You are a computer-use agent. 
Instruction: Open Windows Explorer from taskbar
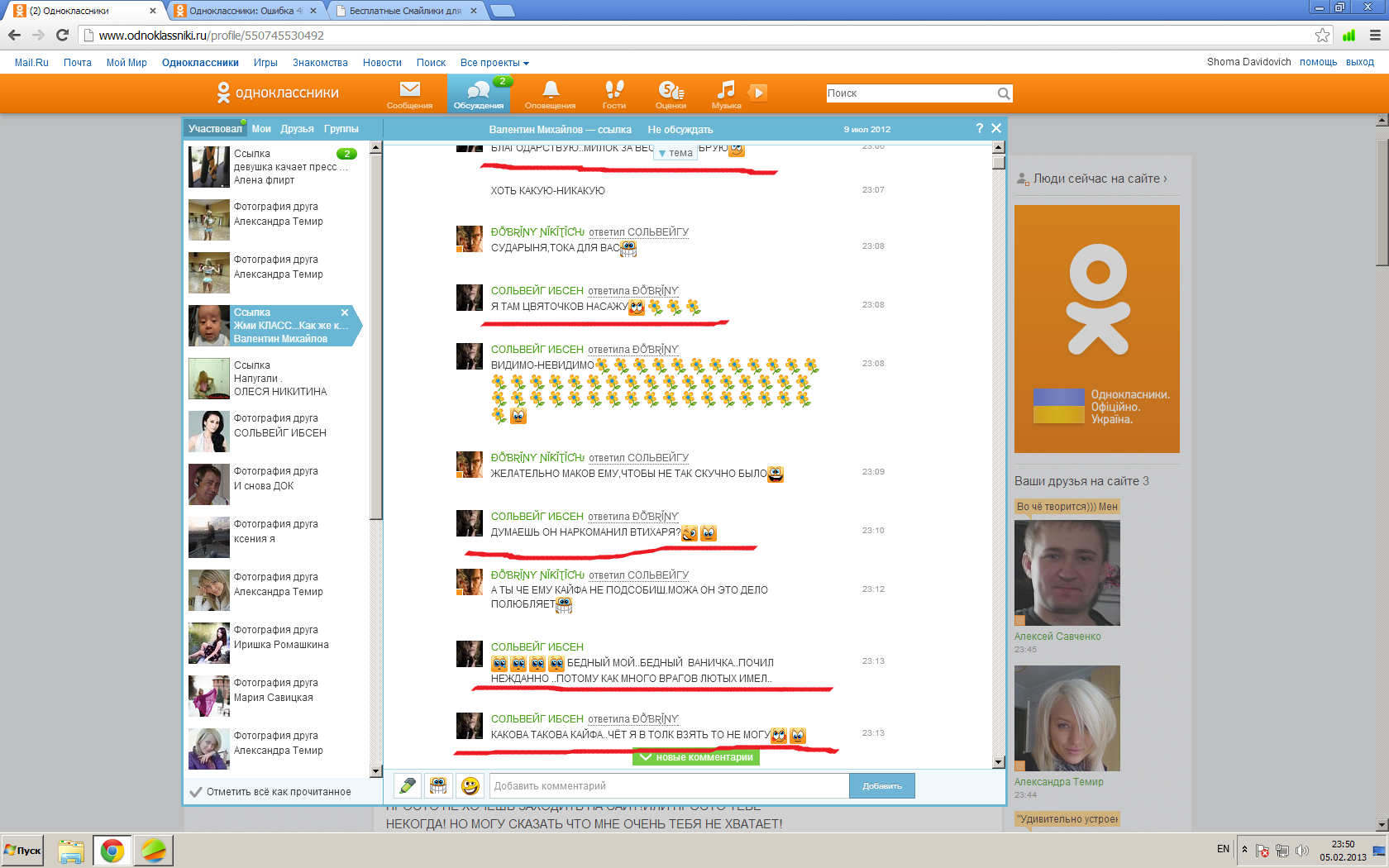[71, 851]
